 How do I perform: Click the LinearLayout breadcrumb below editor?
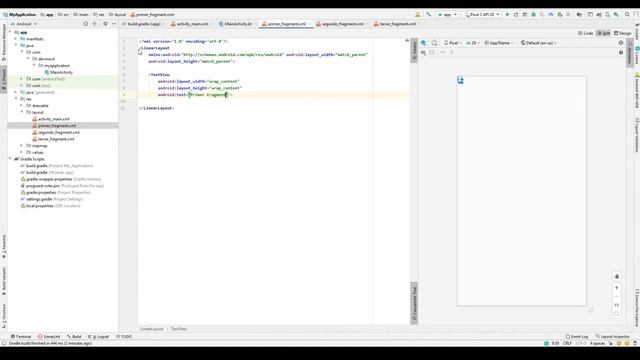151,329
